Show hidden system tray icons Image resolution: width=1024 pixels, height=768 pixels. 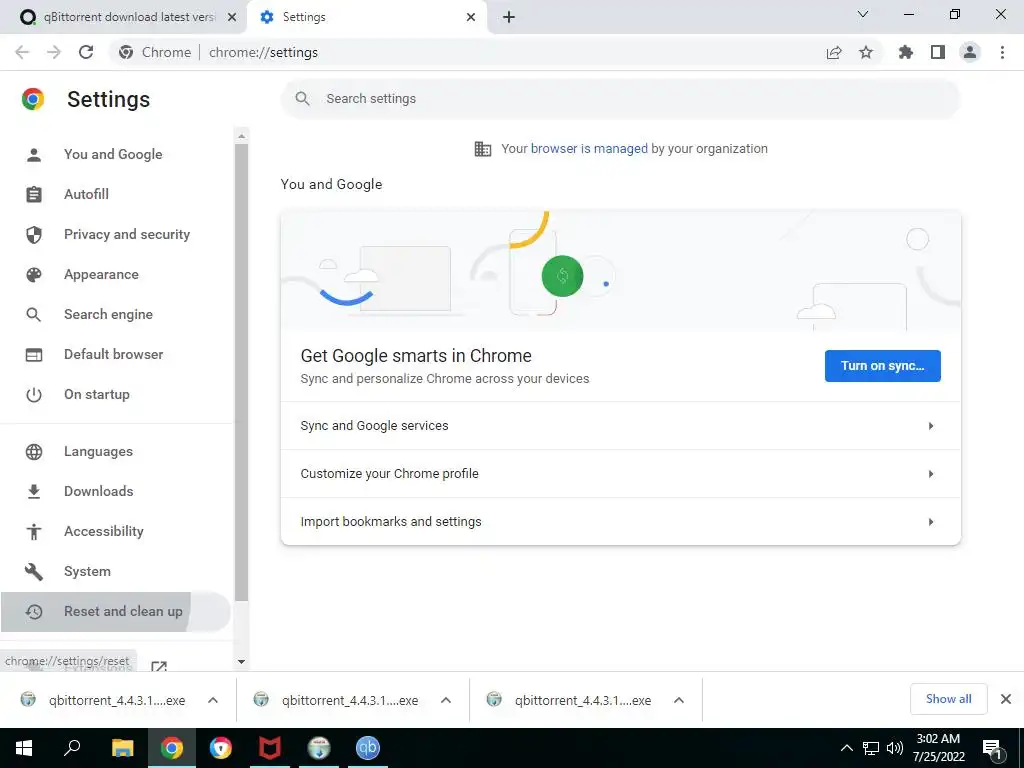click(x=846, y=748)
